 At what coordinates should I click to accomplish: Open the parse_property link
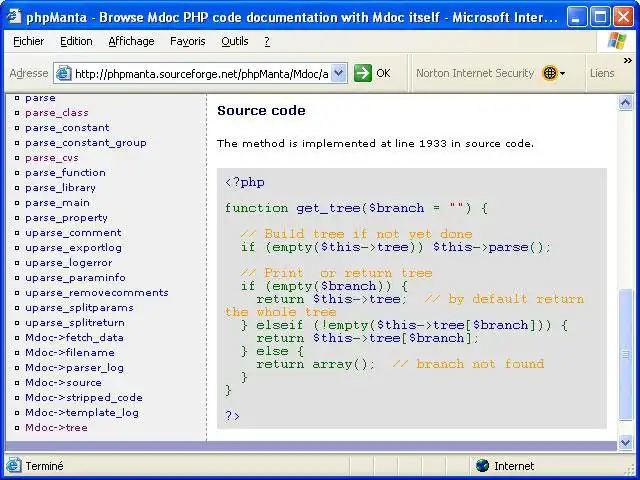tap(67, 218)
